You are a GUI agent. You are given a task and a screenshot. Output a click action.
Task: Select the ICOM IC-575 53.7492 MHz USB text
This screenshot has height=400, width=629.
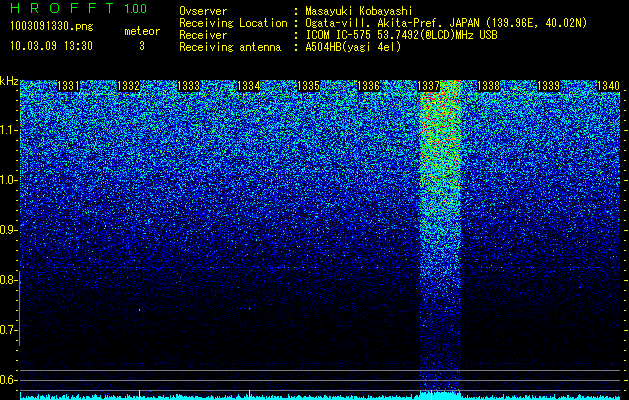coord(402,35)
